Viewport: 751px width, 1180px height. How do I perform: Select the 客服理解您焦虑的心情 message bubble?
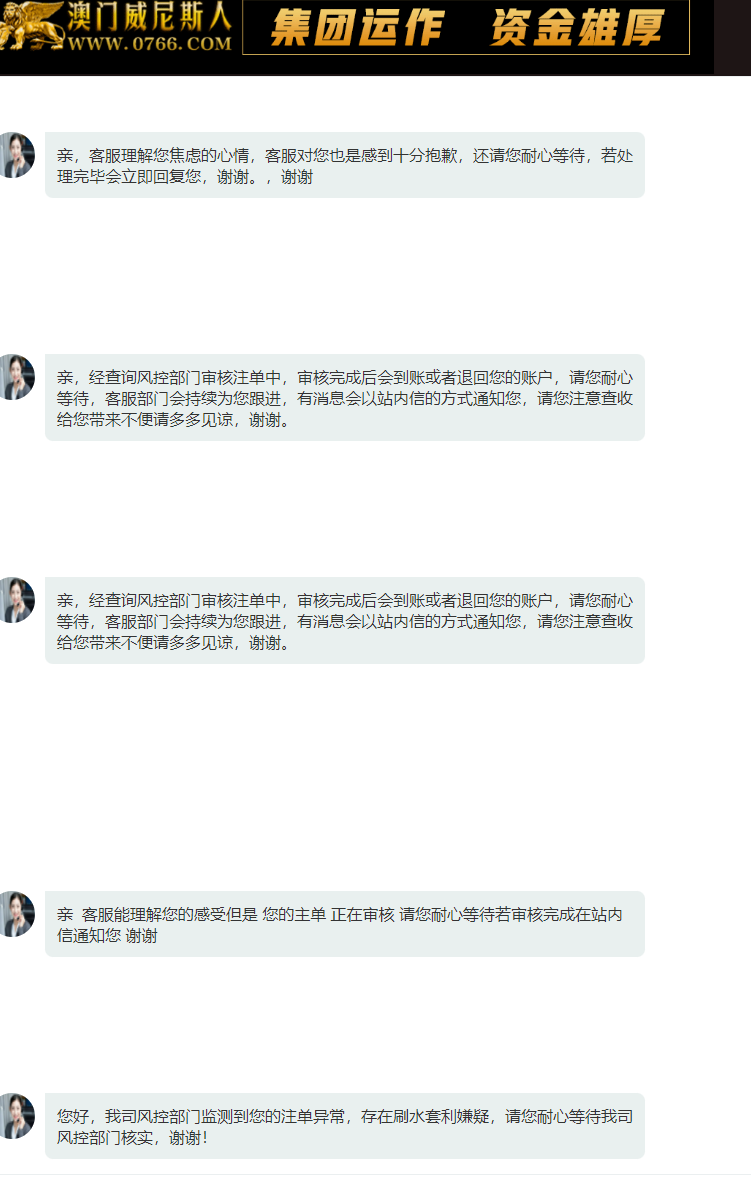pos(345,165)
